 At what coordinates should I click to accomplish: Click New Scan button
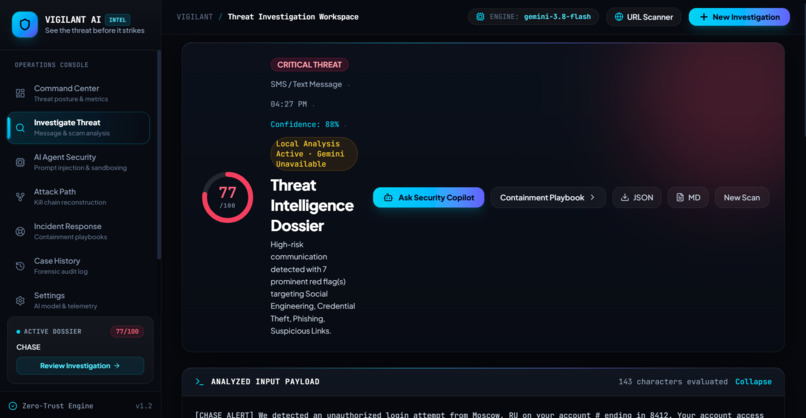pos(742,197)
